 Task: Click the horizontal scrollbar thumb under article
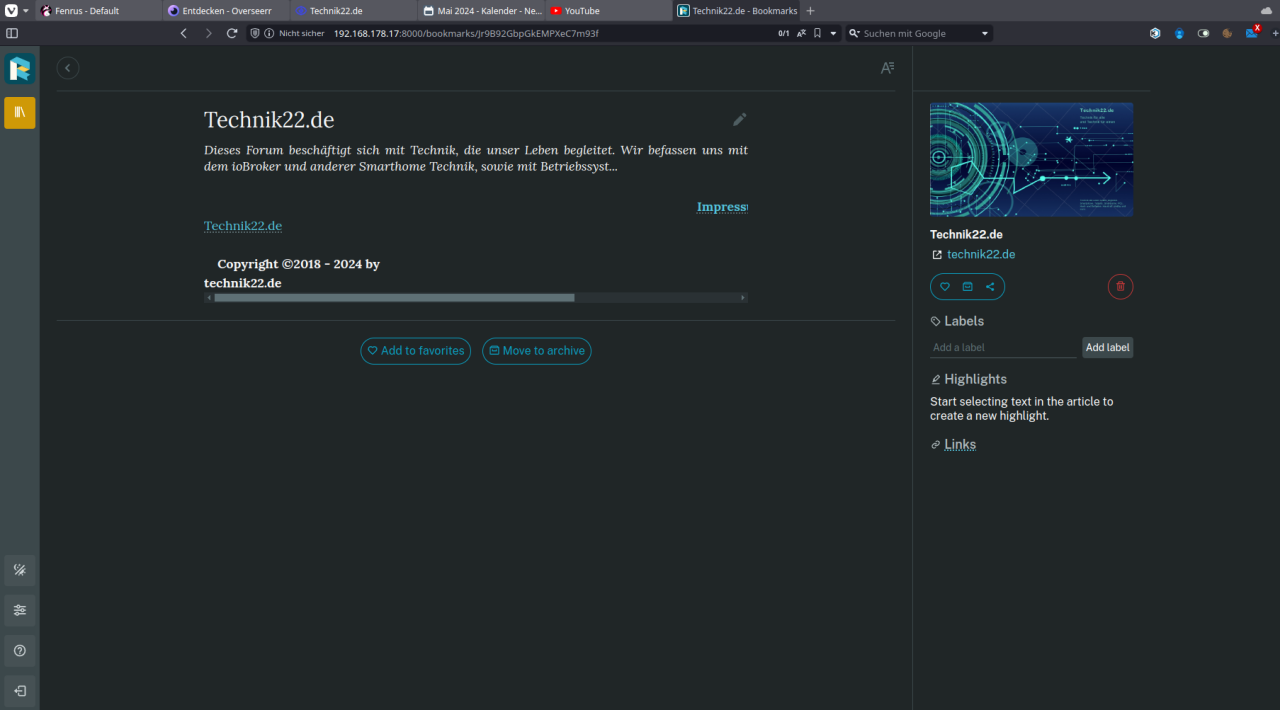click(394, 298)
